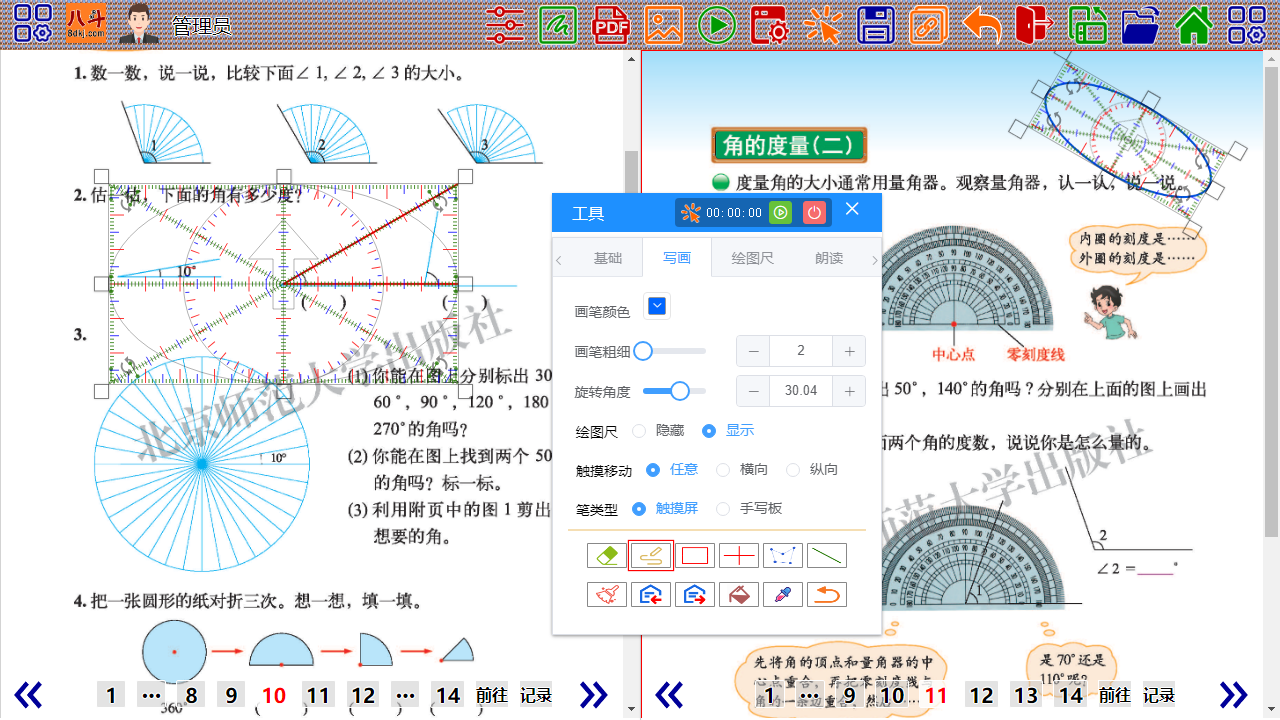The width and height of the screenshot is (1280, 720).
Task: Click the home icon in the toolbar
Action: tap(1195, 26)
